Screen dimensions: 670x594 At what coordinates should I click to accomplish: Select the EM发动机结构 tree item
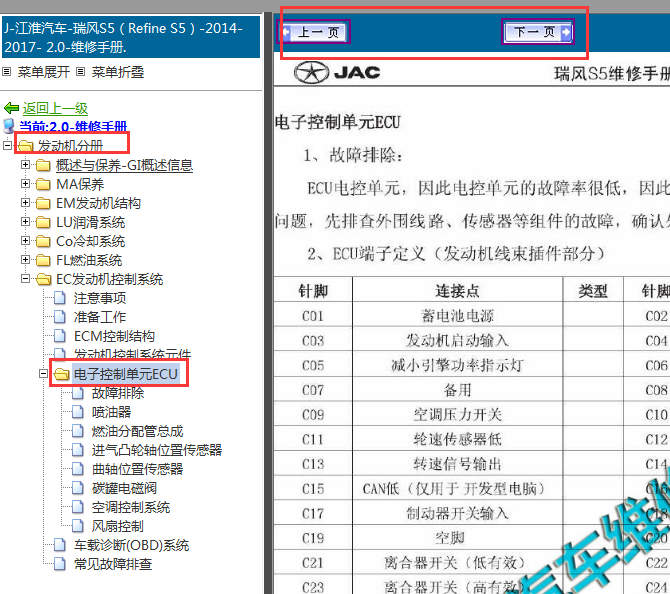coord(98,203)
